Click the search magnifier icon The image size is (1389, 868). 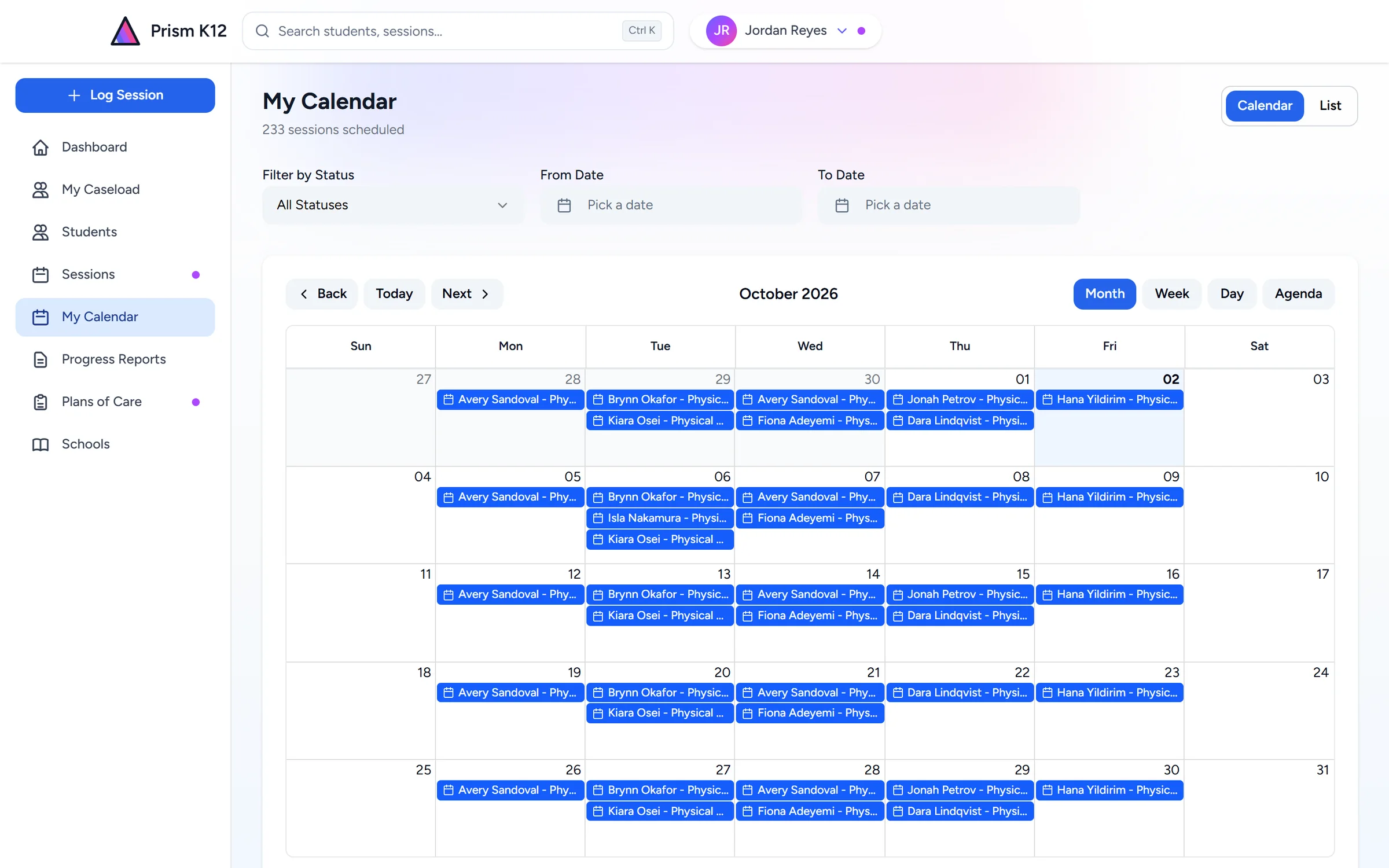click(x=262, y=31)
